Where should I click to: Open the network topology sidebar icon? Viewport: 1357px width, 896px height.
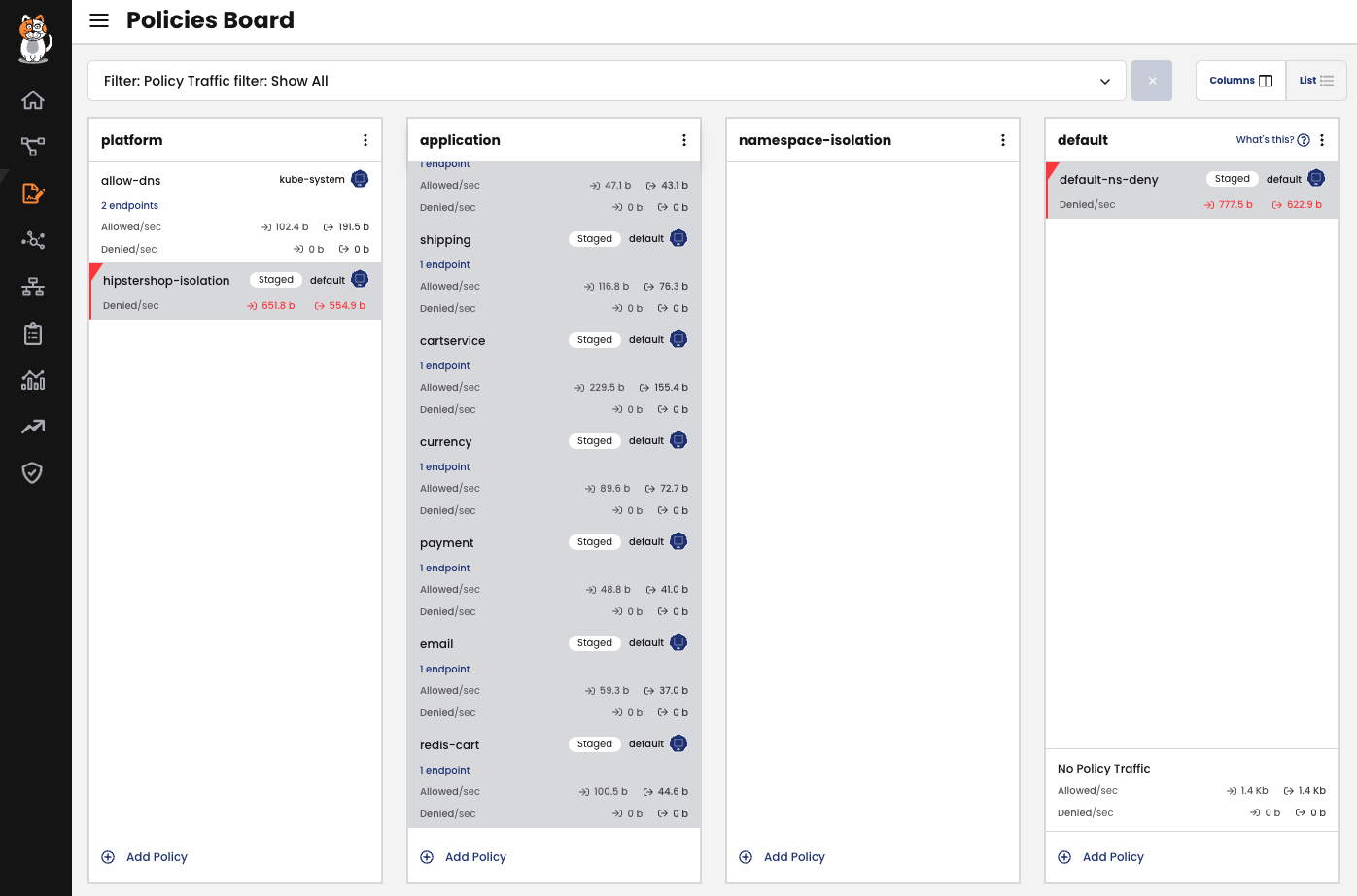[33, 287]
